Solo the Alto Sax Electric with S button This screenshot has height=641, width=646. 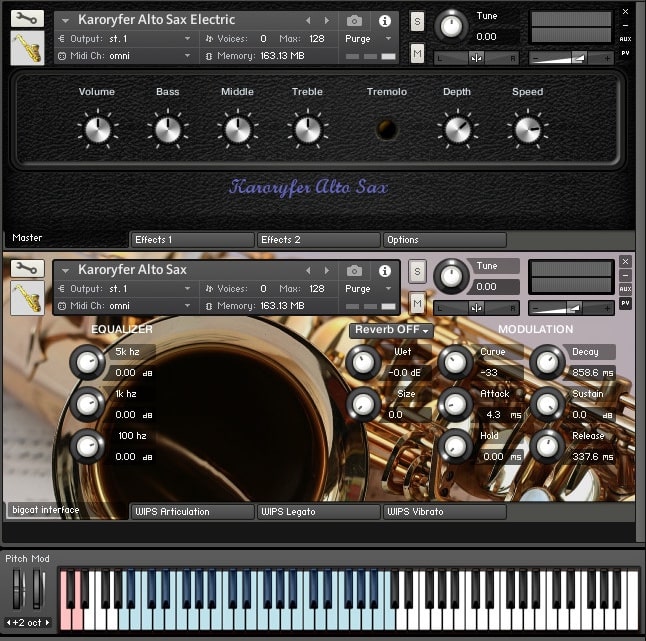click(417, 22)
